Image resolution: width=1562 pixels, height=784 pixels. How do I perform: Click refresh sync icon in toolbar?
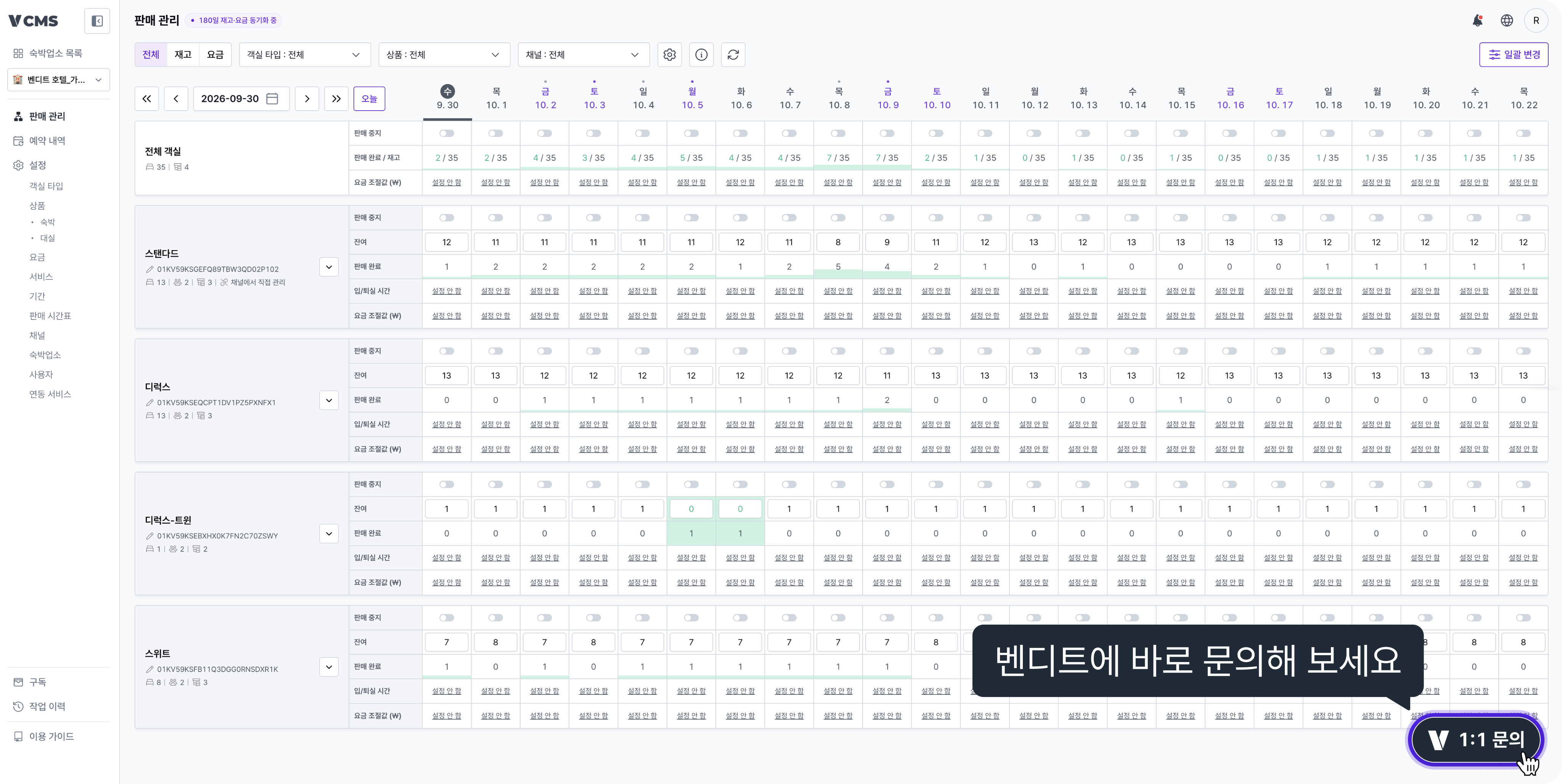click(x=733, y=55)
